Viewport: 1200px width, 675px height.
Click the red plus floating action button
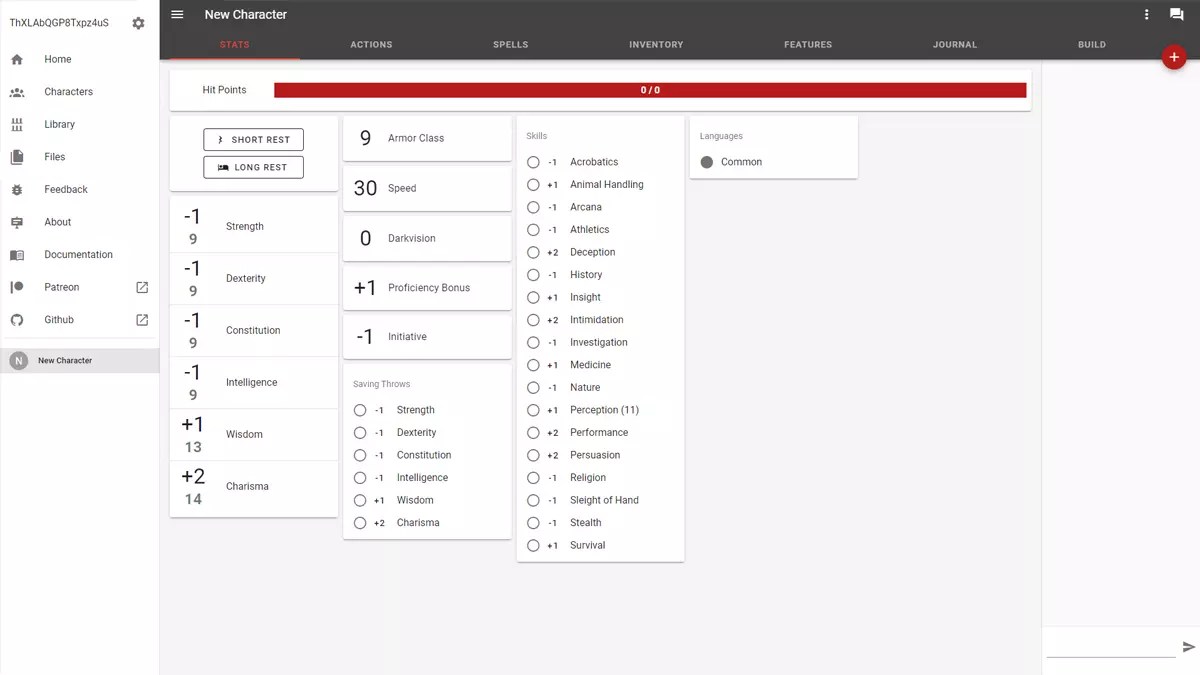pos(1174,57)
